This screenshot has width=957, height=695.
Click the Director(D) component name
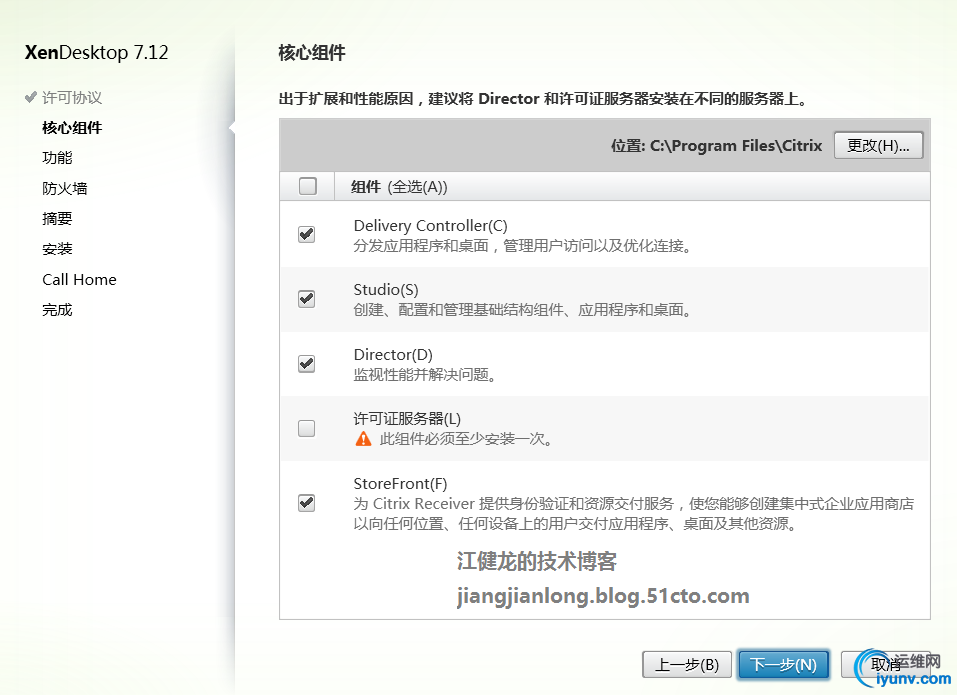393,355
